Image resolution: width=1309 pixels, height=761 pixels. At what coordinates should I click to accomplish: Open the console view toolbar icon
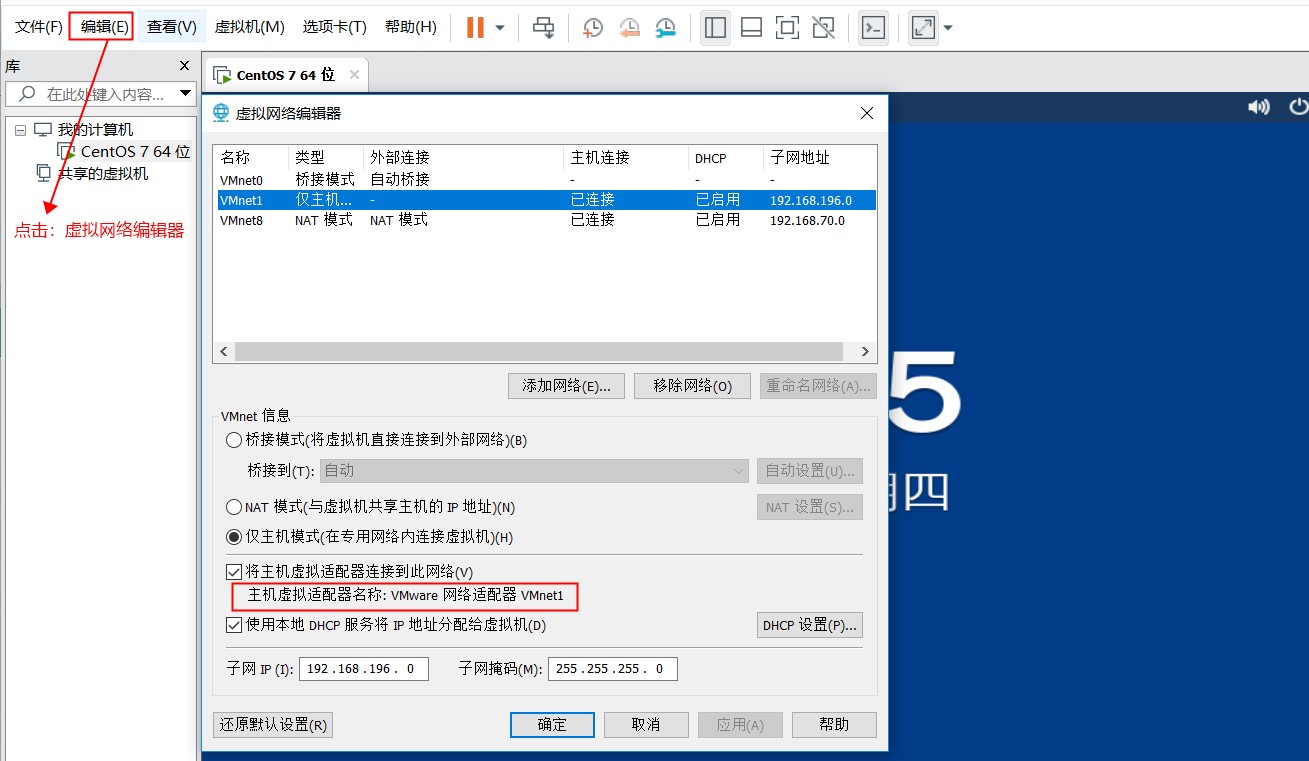(874, 28)
